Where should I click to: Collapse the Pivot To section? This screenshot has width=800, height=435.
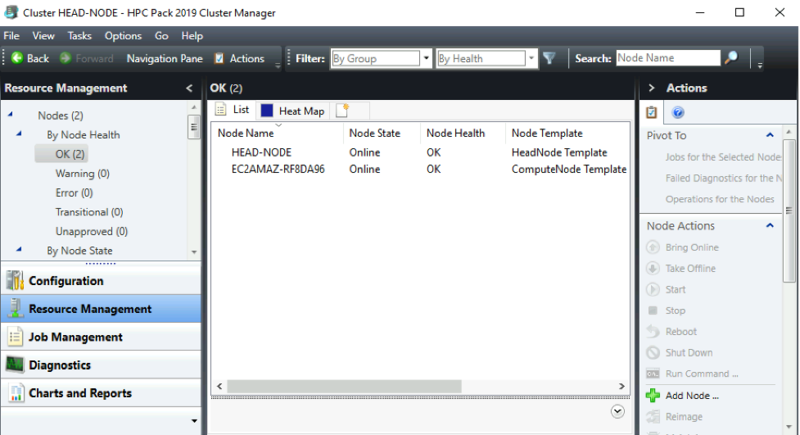click(x=770, y=135)
